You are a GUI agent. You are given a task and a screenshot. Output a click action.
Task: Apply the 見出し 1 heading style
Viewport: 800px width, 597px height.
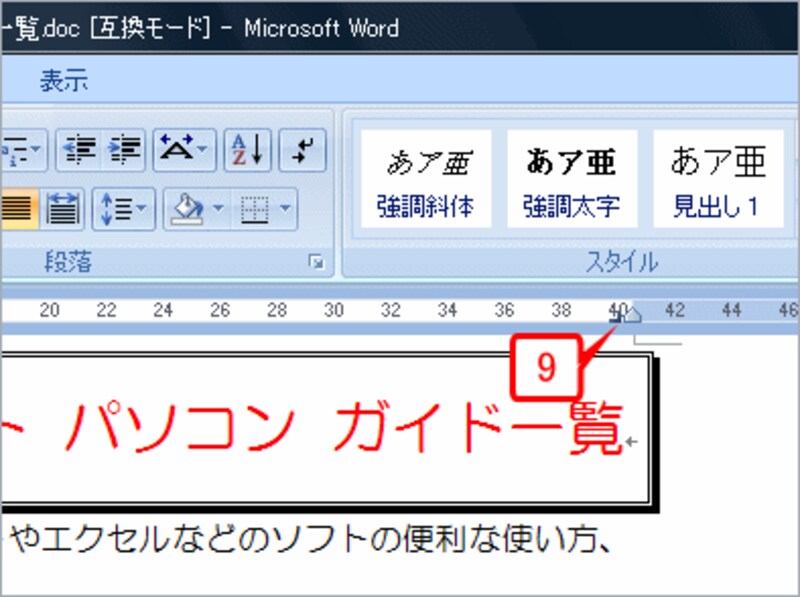(718, 178)
